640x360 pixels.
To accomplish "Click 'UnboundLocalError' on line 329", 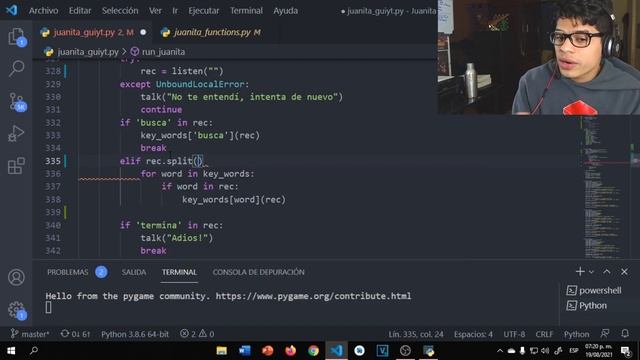I will pyautogui.click(x=200, y=84).
